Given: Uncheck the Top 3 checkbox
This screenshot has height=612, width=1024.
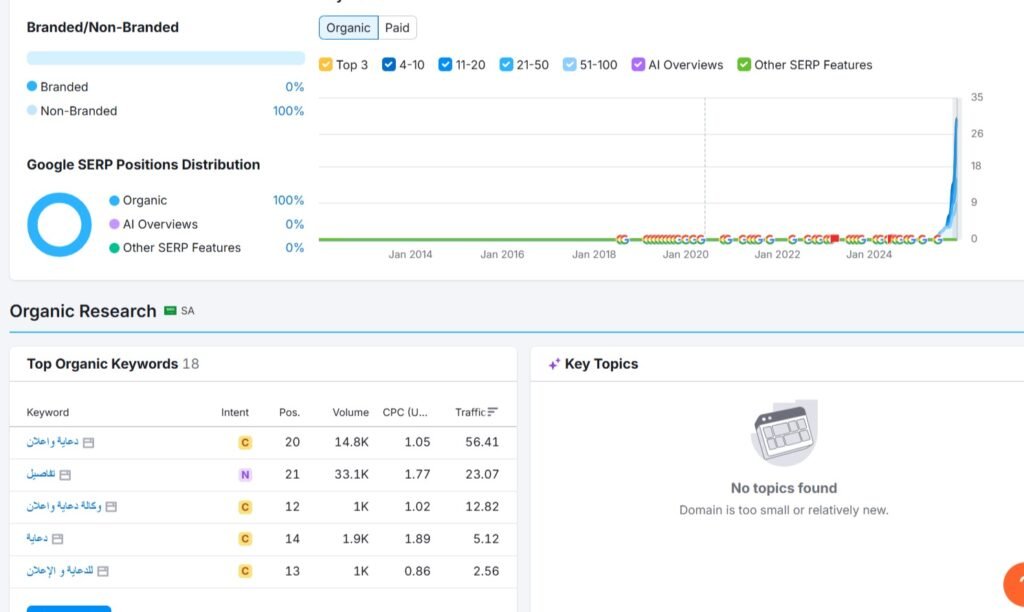Looking at the screenshot, I should tap(325, 65).
